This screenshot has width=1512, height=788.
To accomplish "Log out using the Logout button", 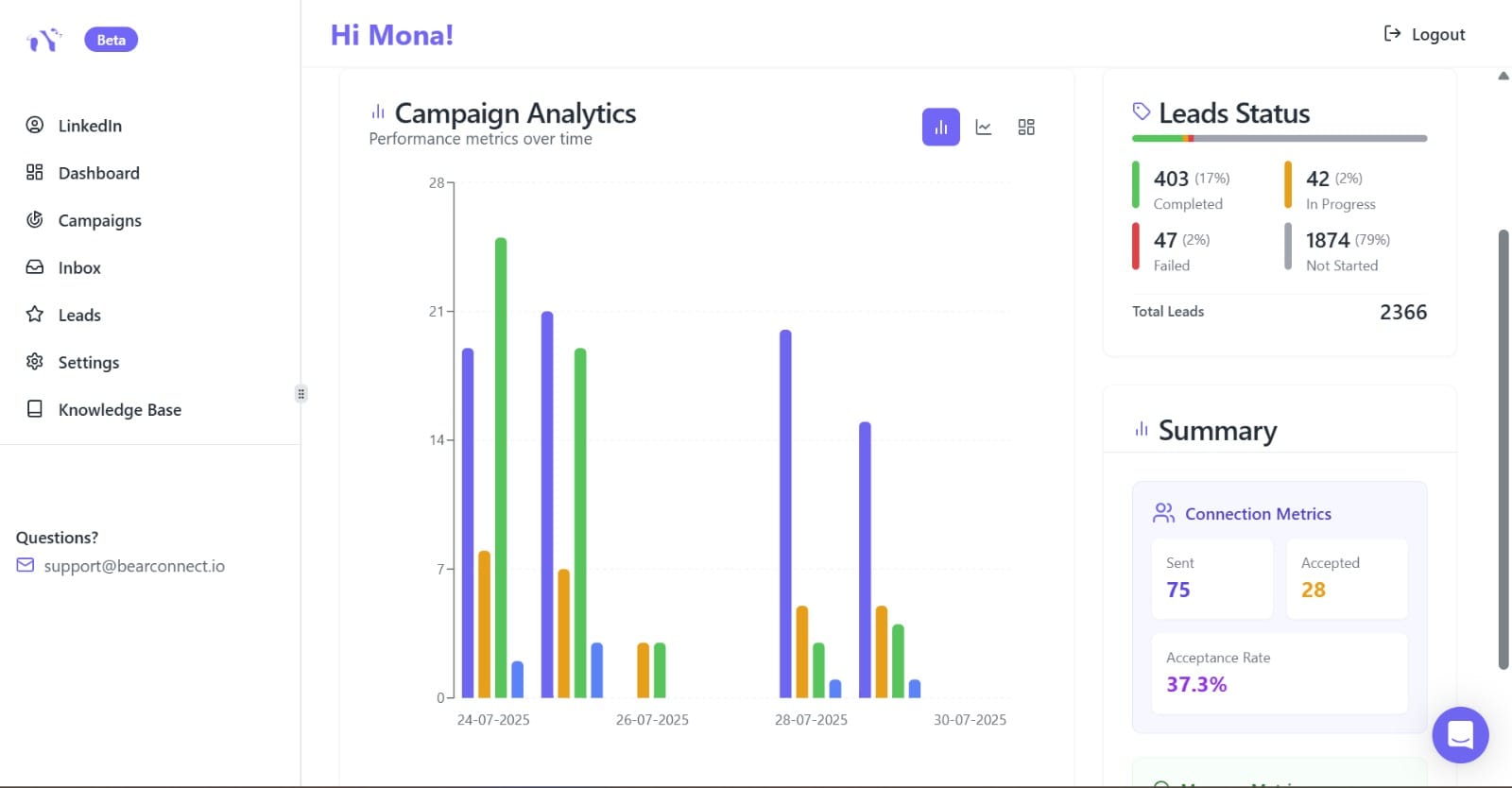I will click(1424, 35).
